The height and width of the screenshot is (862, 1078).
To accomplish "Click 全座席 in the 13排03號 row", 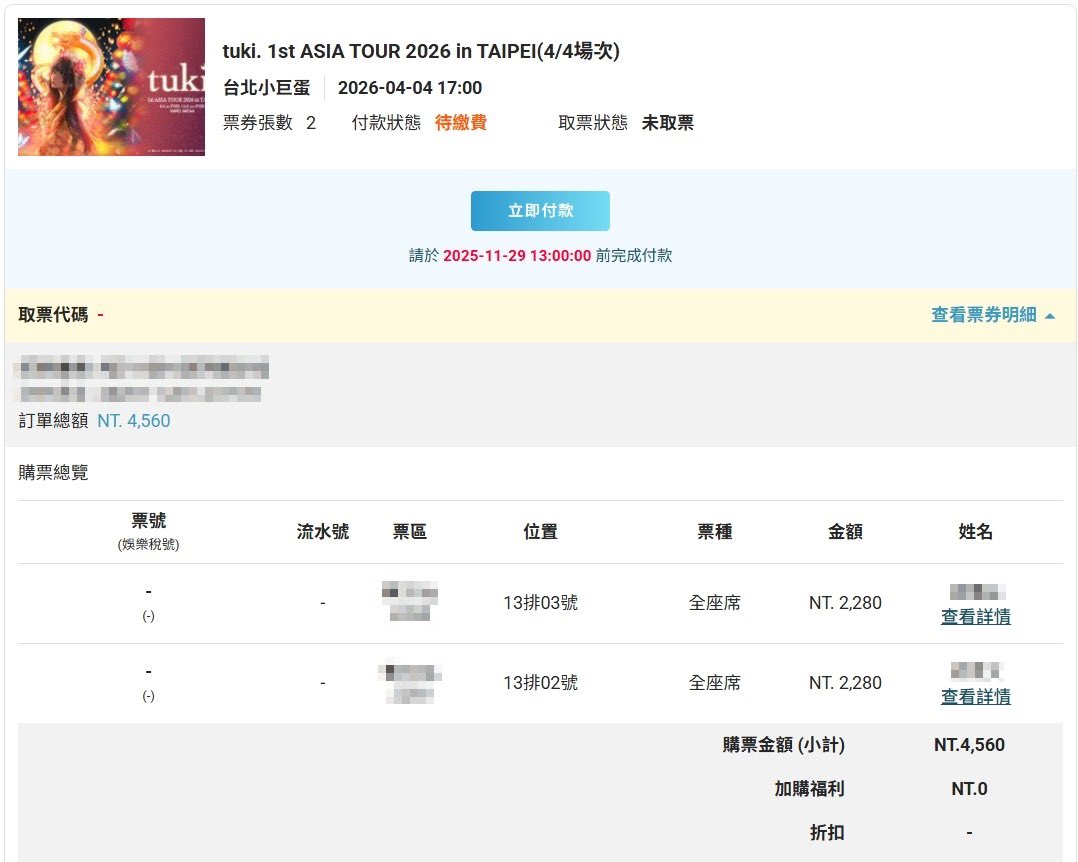I will 714,603.
